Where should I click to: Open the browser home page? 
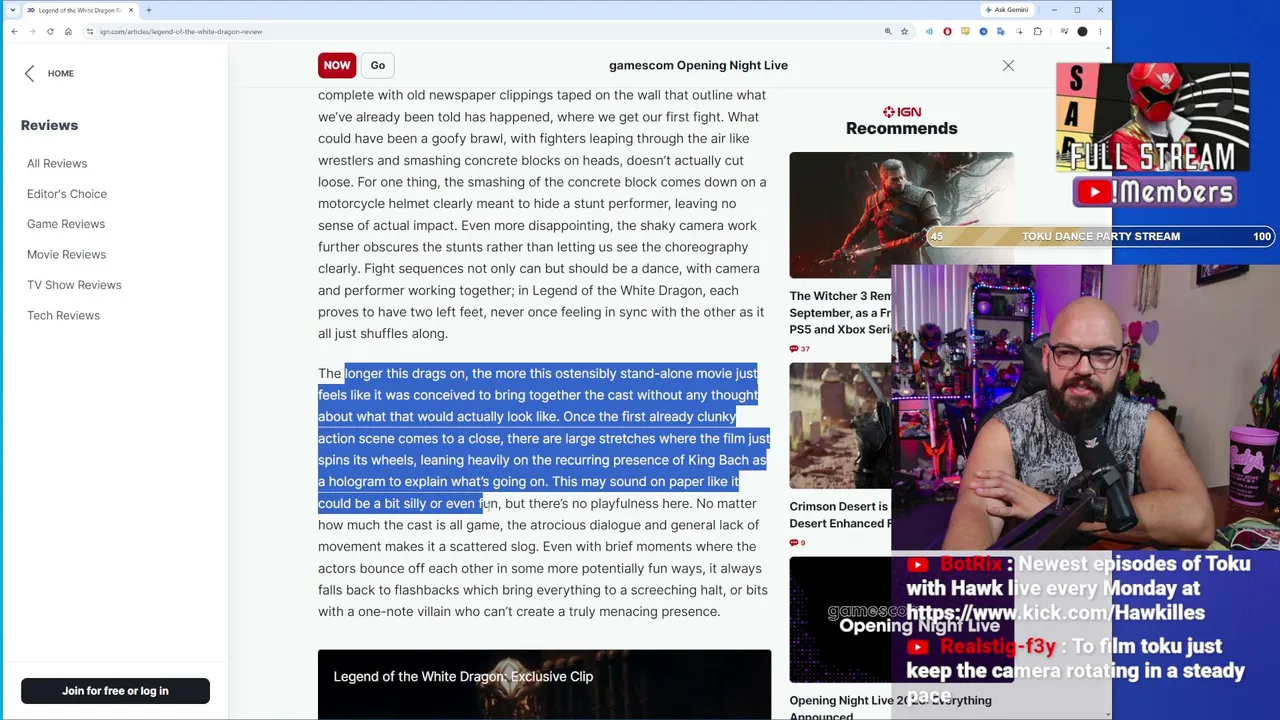(x=68, y=32)
